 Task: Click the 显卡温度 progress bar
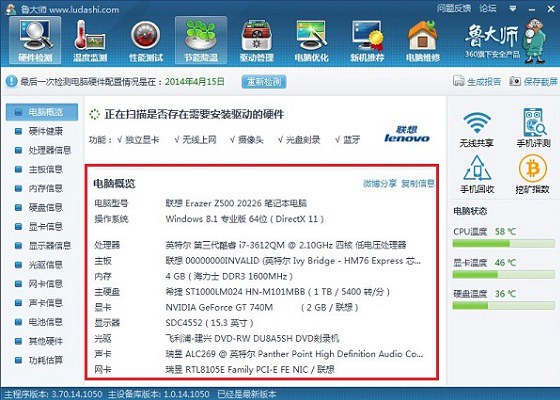point(503,275)
